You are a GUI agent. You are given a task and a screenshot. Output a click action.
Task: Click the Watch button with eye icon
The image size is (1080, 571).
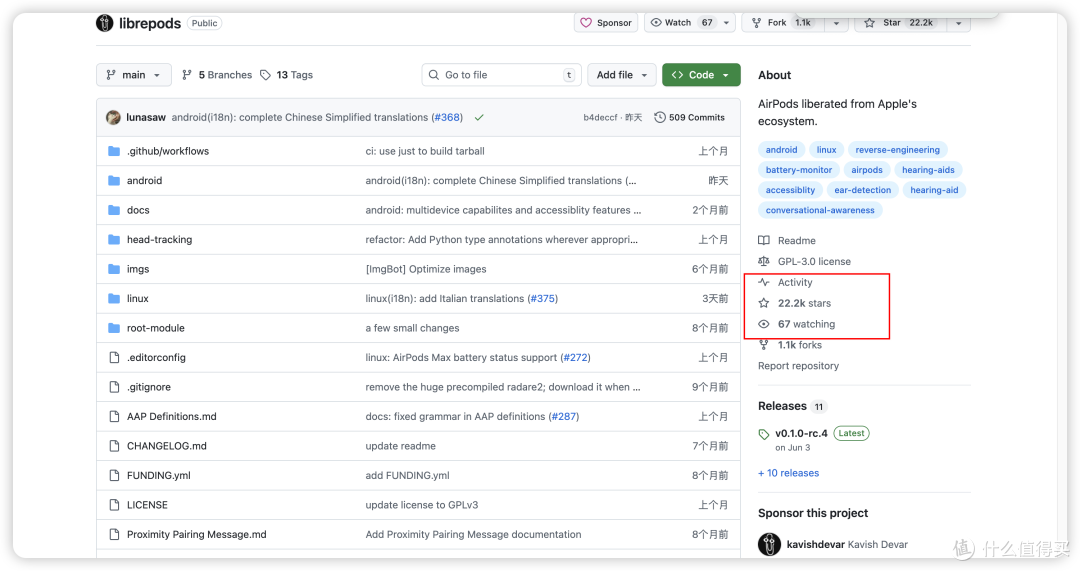(681, 23)
